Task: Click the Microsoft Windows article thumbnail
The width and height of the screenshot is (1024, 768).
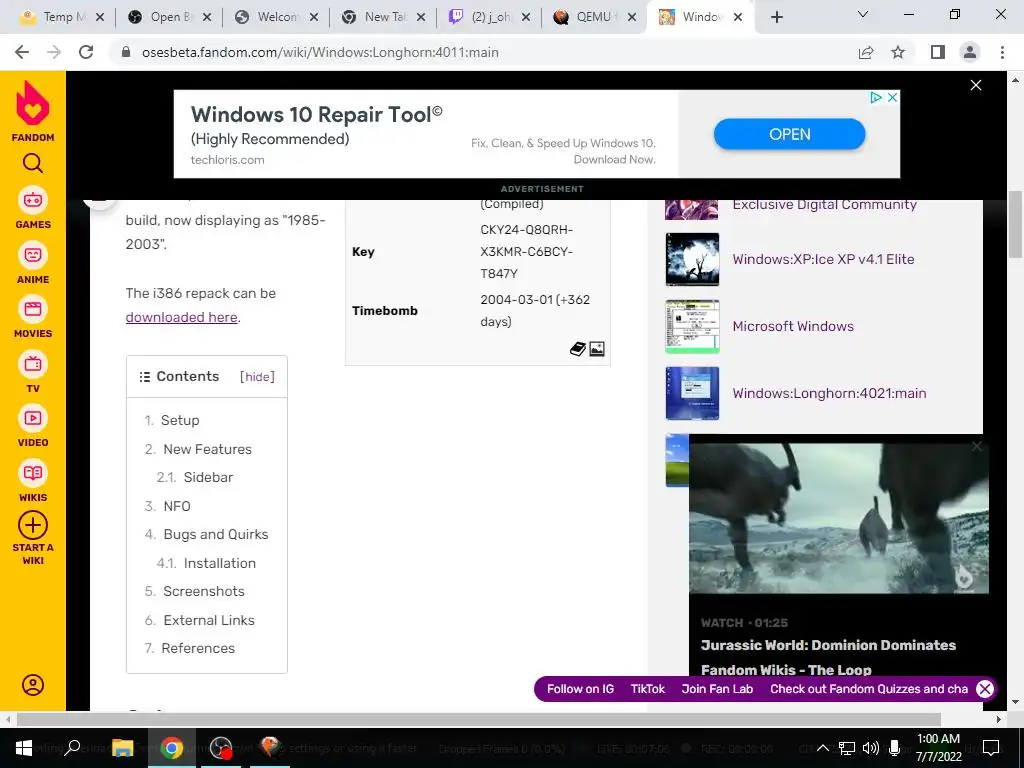Action: pyautogui.click(x=692, y=327)
